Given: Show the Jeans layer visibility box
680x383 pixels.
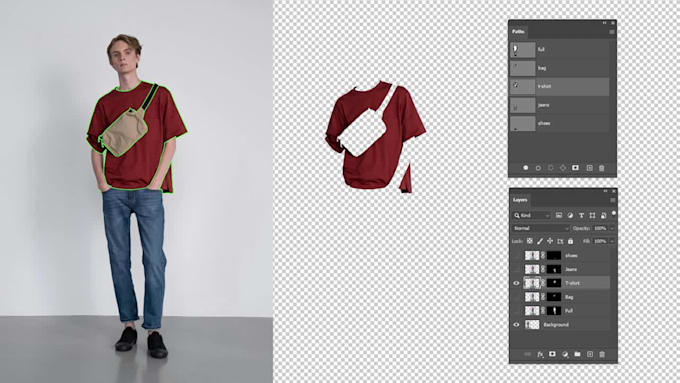Looking at the screenshot, I should pos(516,269).
